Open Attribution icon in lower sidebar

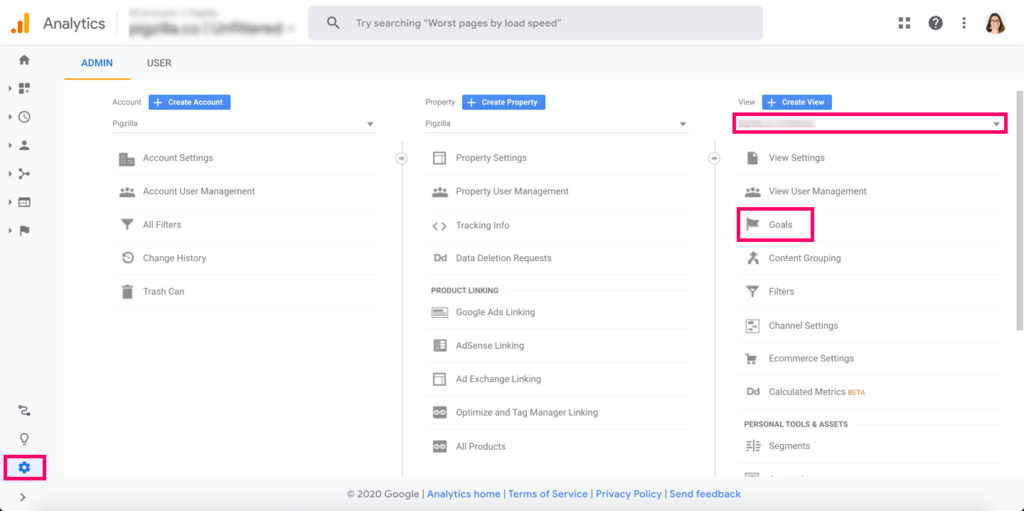24,411
